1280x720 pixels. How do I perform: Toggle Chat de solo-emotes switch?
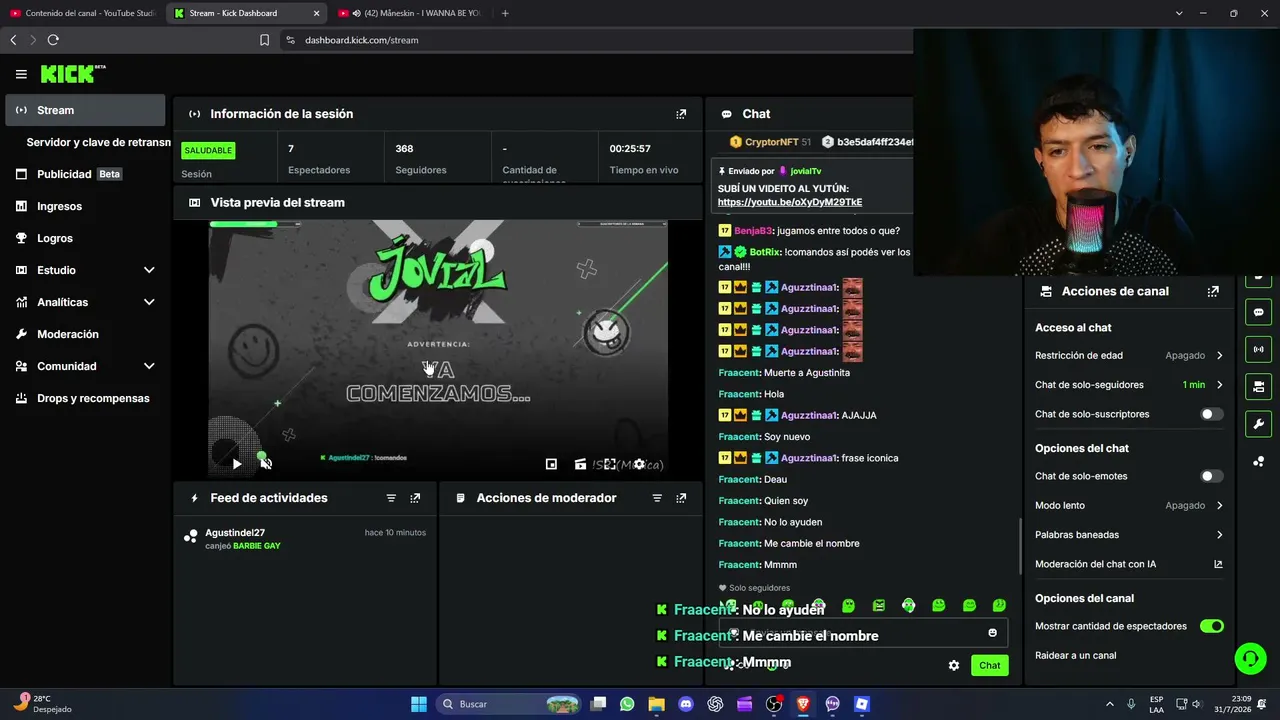tap(1212, 476)
